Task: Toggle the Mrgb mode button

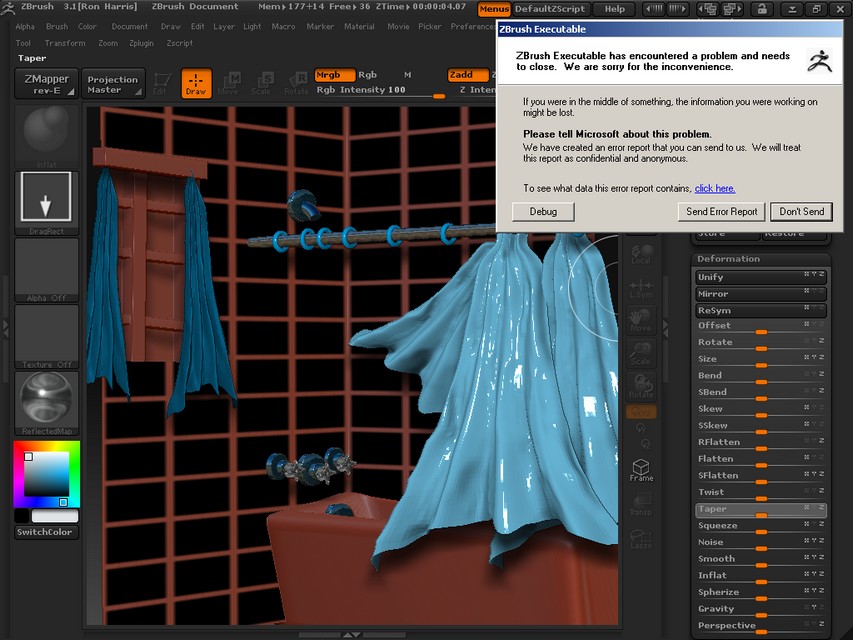Action: [334, 75]
